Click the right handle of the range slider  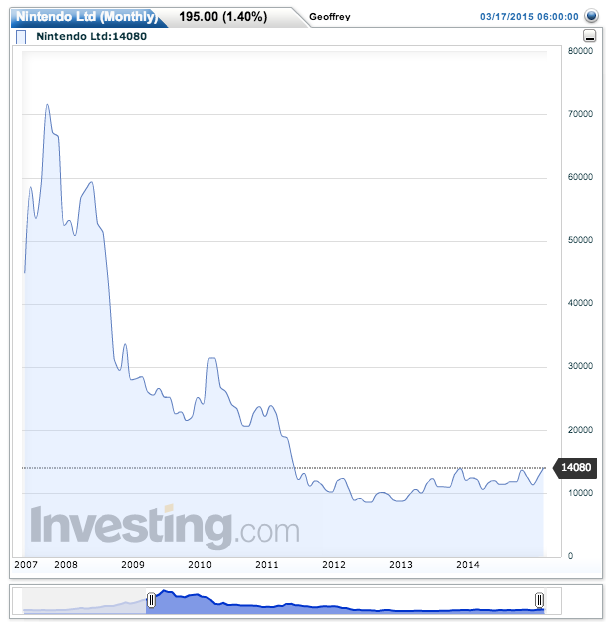coord(539,600)
